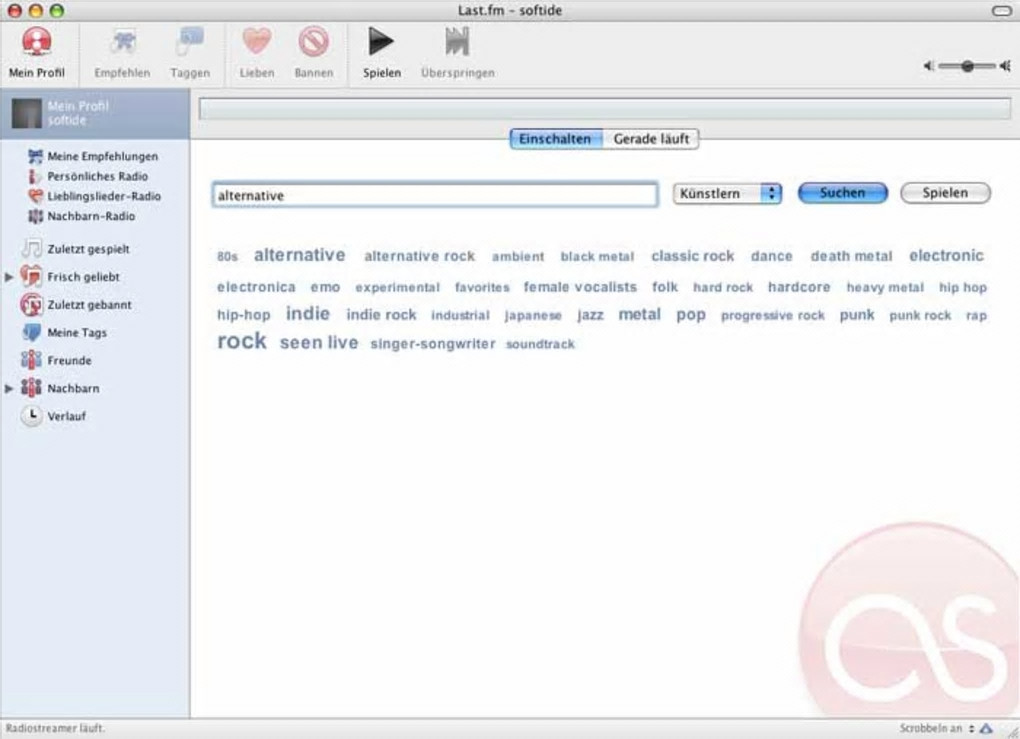Select the indie rock tag link
1020x739 pixels.
(381, 315)
